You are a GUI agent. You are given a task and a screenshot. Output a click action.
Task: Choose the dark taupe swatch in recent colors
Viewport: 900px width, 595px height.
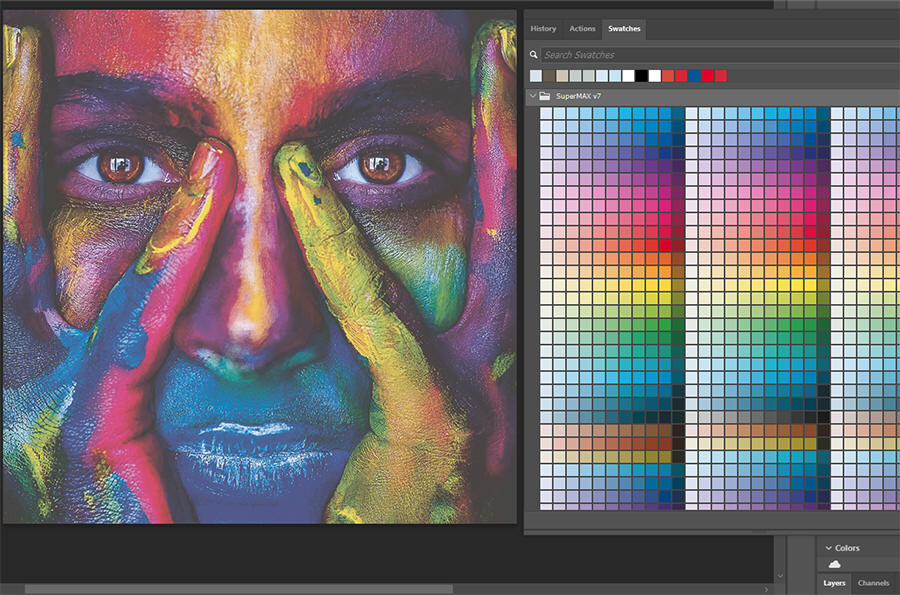click(549, 76)
